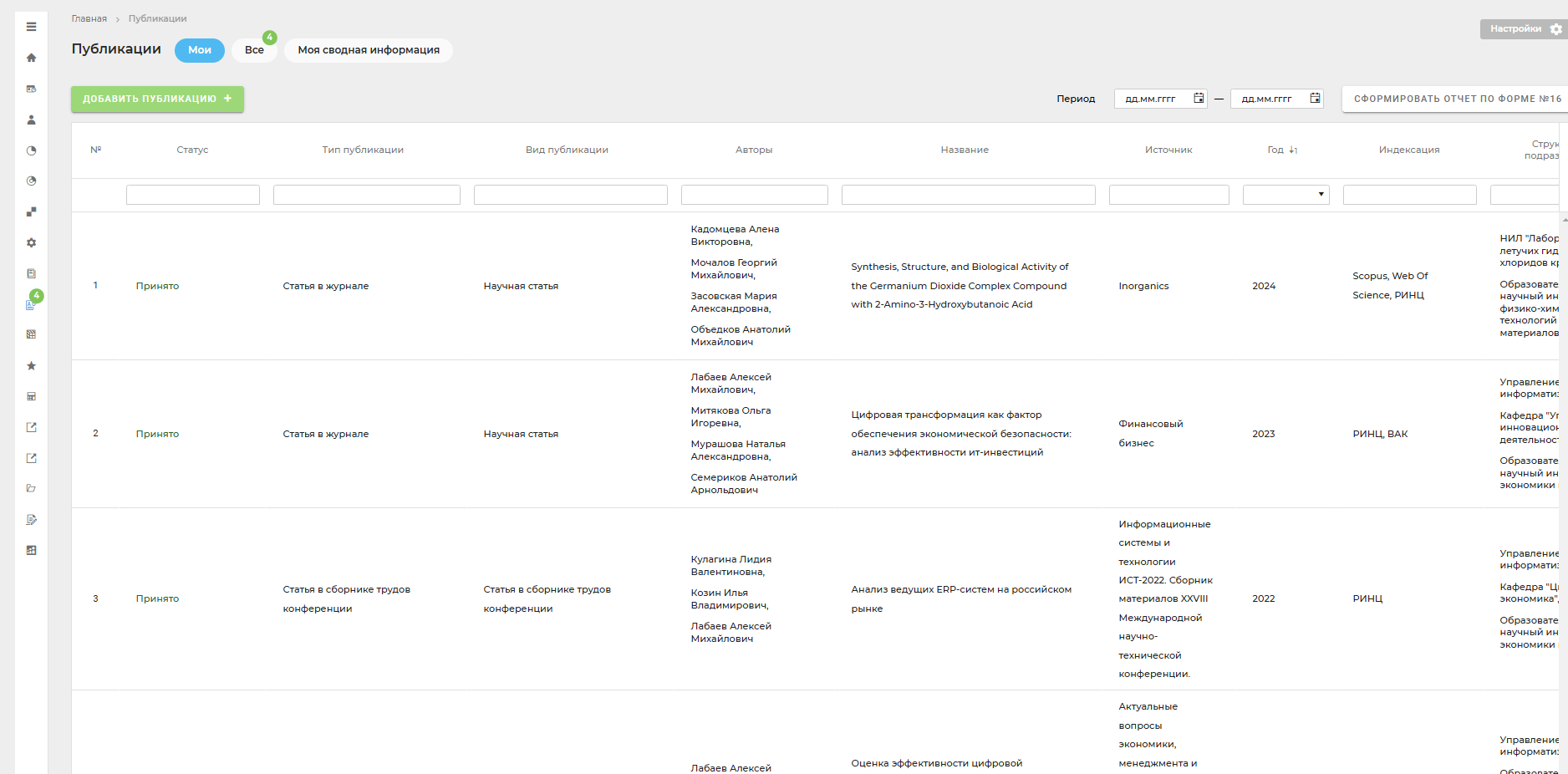Select the Цифровая трансформация как фактор title
1568x774 pixels.
click(961, 434)
